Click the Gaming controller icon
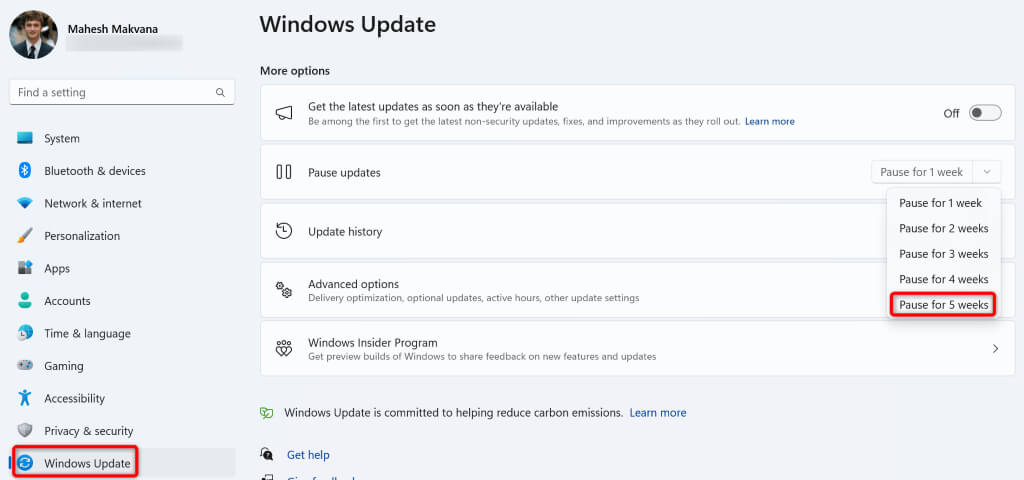 pos(25,366)
